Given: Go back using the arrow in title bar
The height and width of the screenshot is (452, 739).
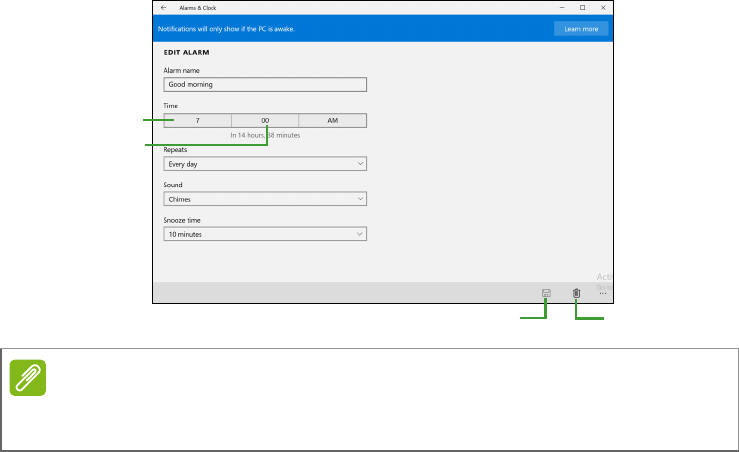Looking at the screenshot, I should (x=163, y=7).
